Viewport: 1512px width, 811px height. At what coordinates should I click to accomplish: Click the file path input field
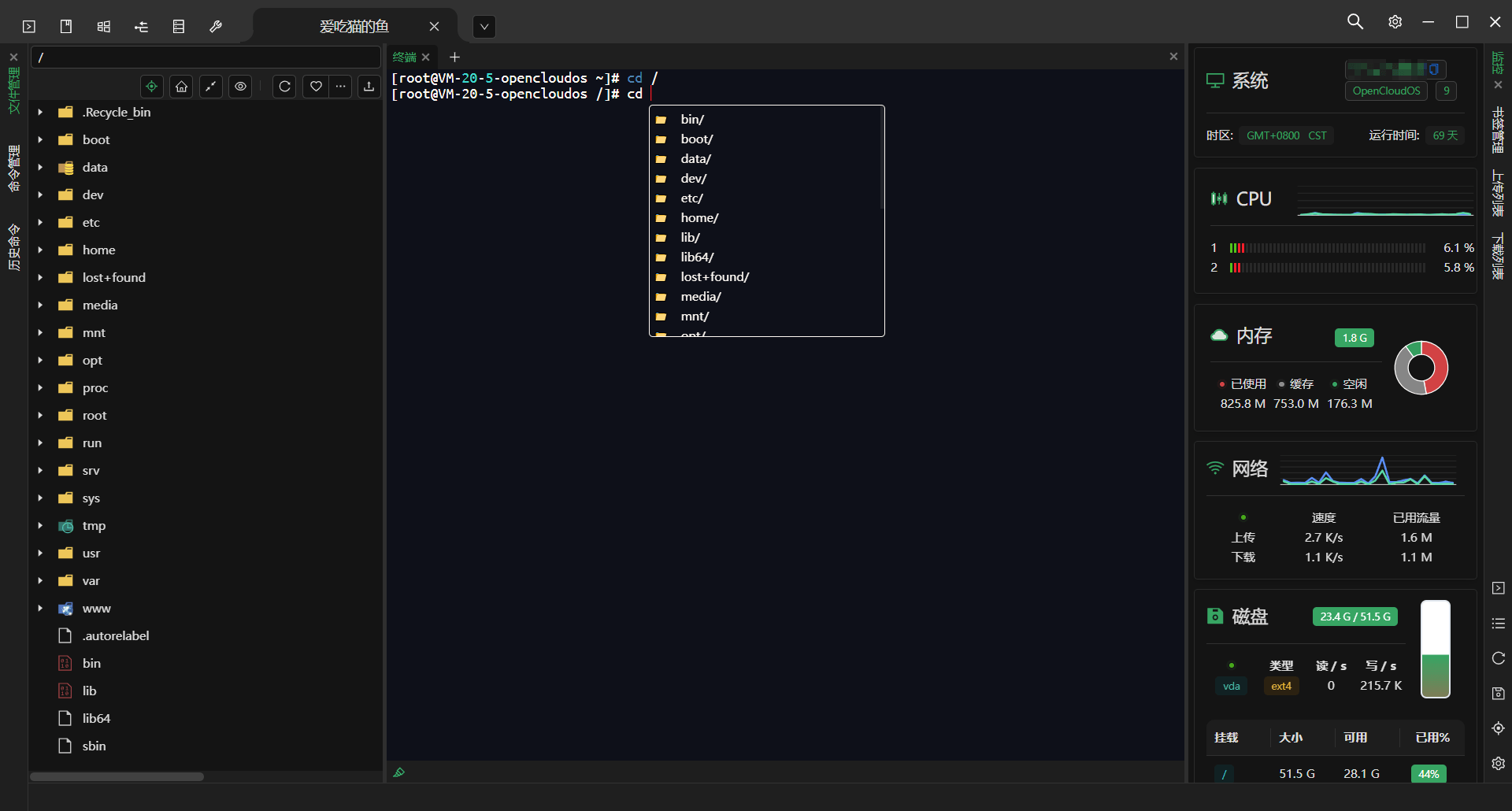coord(205,57)
